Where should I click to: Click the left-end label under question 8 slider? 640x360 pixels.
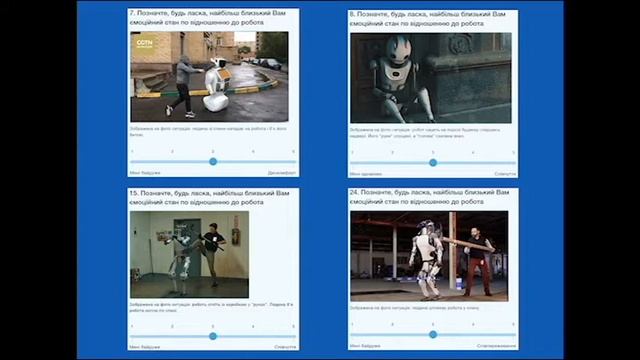coord(366,174)
